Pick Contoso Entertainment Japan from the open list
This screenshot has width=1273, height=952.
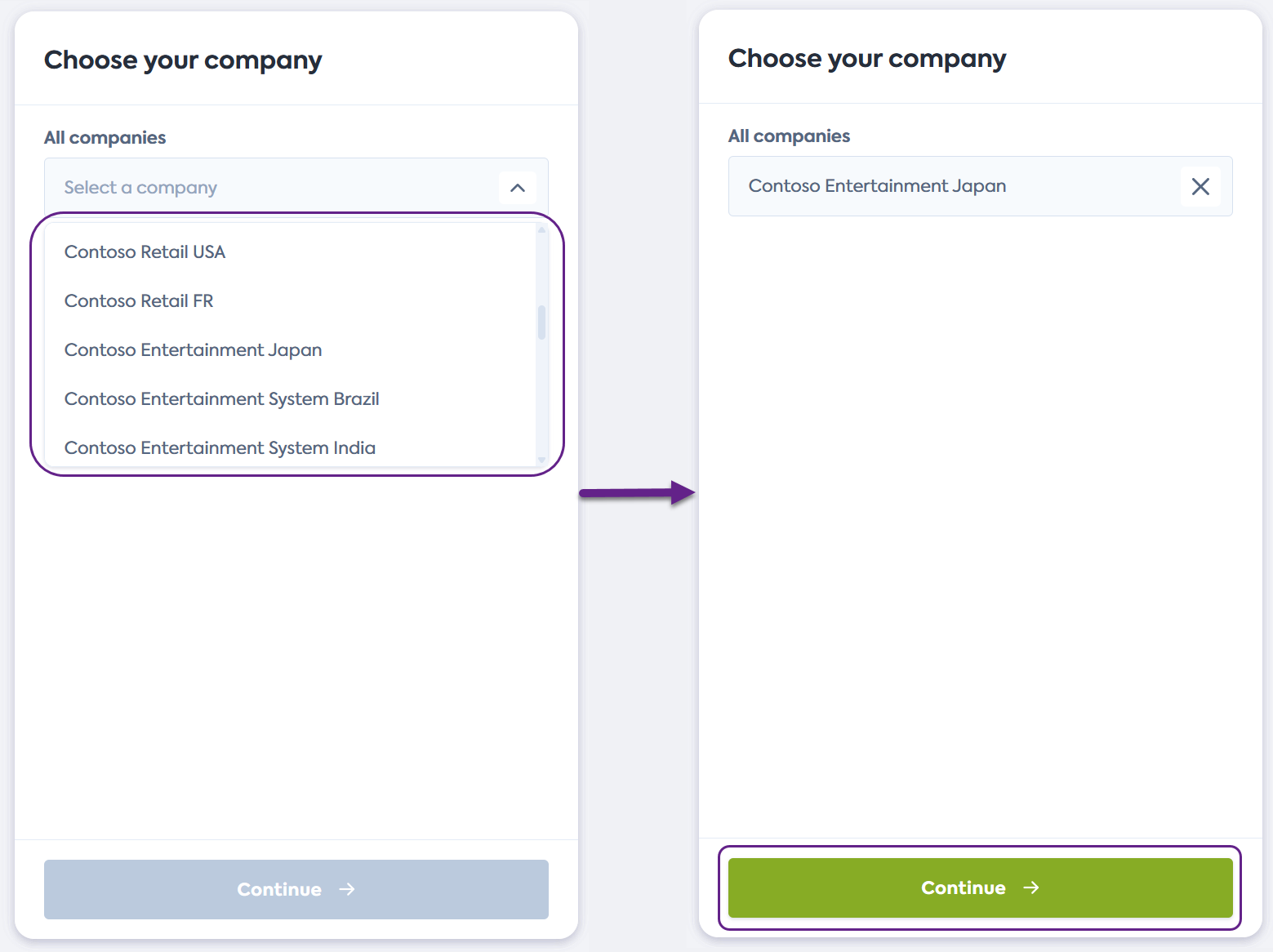coord(193,350)
